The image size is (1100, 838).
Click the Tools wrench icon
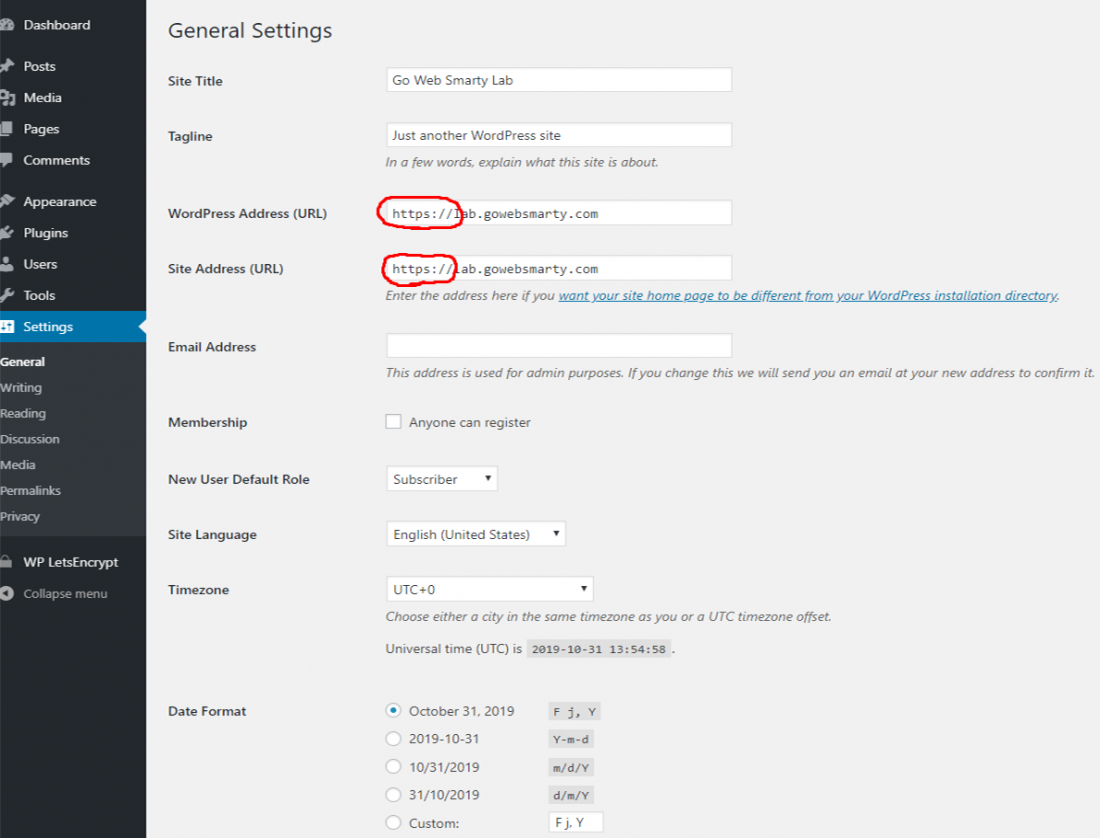6,295
